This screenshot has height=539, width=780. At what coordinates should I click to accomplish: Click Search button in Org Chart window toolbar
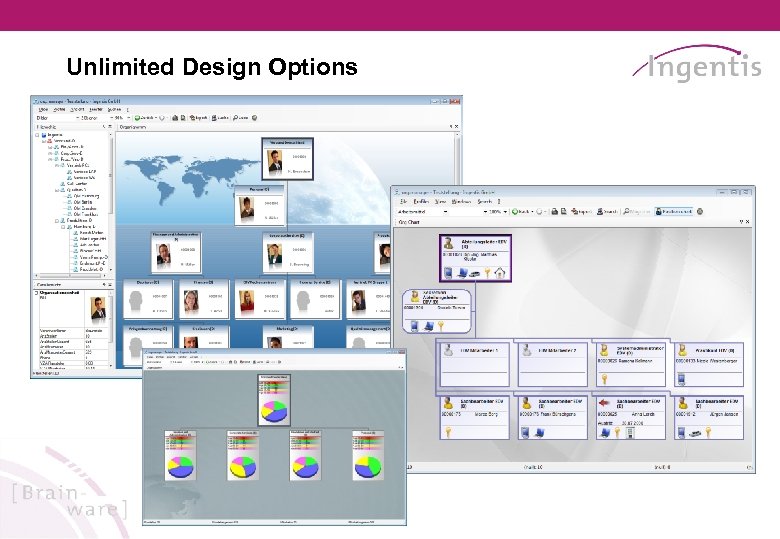point(607,211)
